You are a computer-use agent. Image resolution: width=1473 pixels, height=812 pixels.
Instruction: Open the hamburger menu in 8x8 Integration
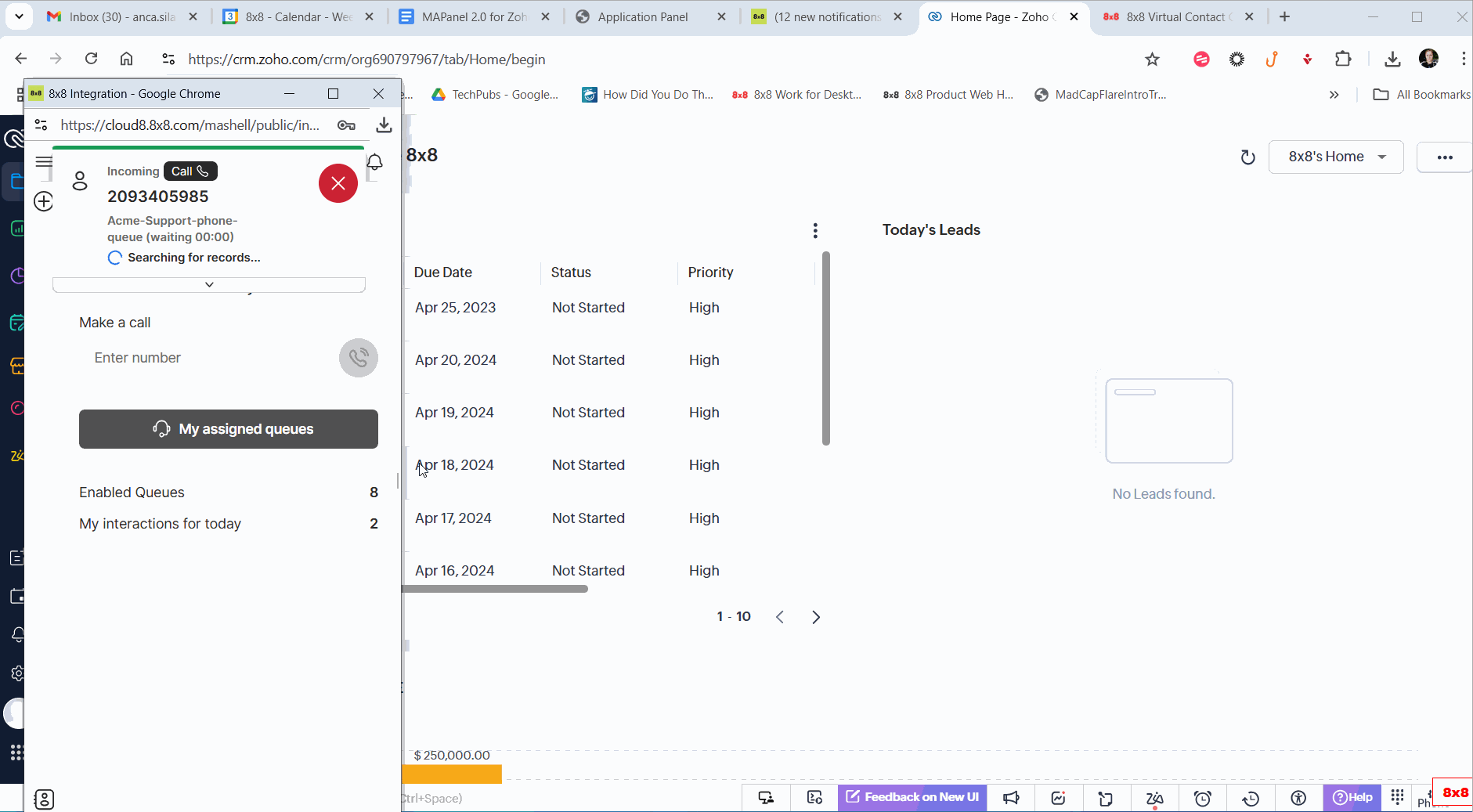point(44,161)
